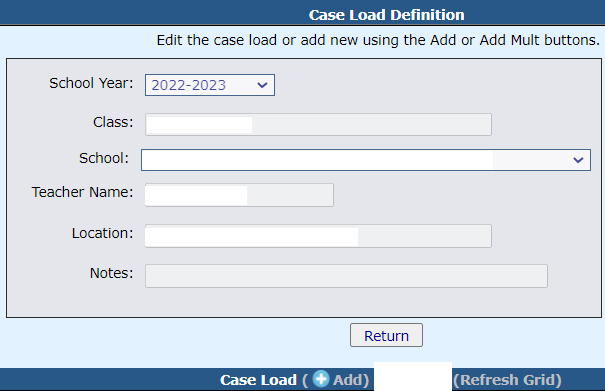The height and width of the screenshot is (391, 605).
Task: Click the Class label
Action: [x=113, y=122]
